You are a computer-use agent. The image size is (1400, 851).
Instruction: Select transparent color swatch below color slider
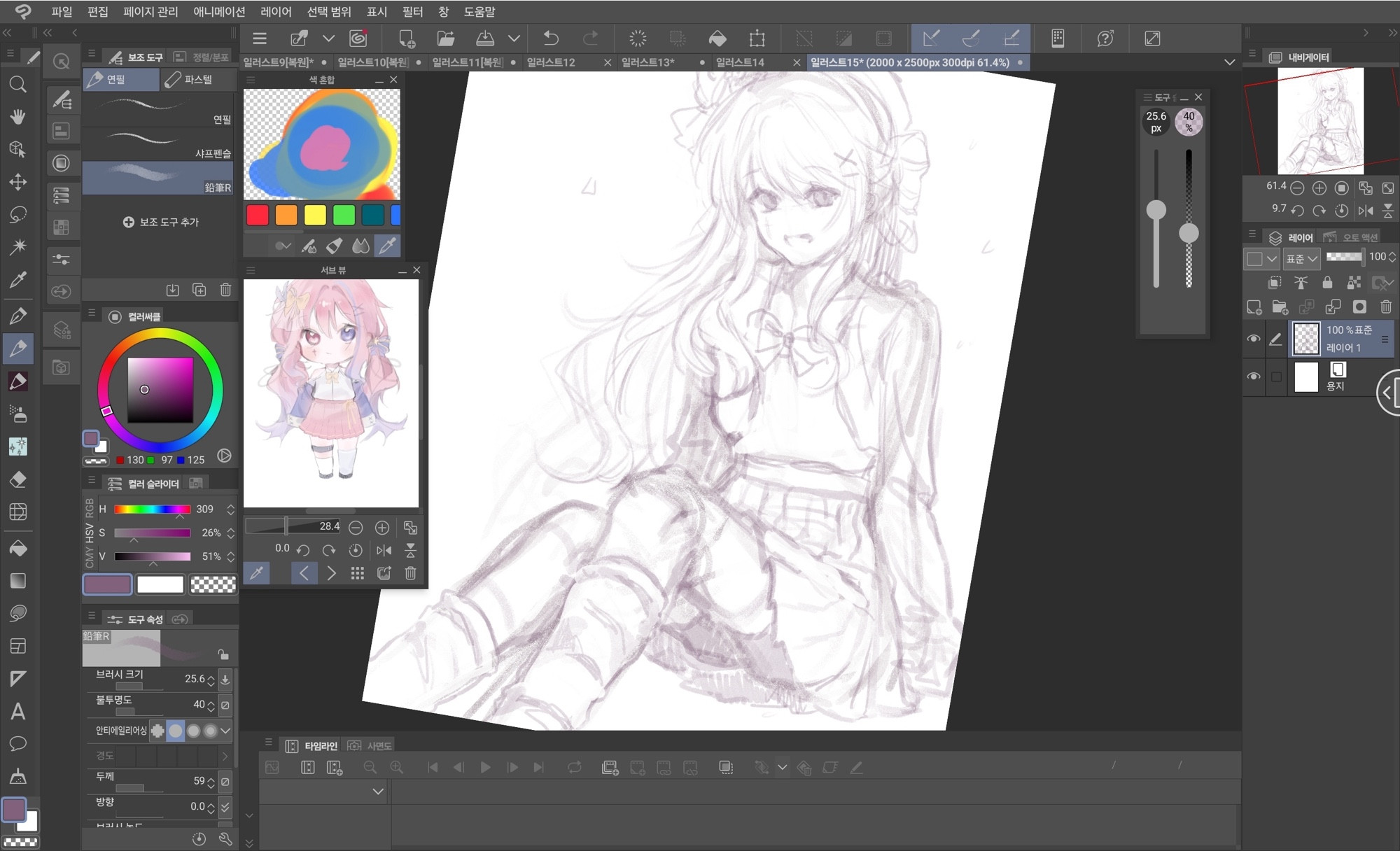213,584
